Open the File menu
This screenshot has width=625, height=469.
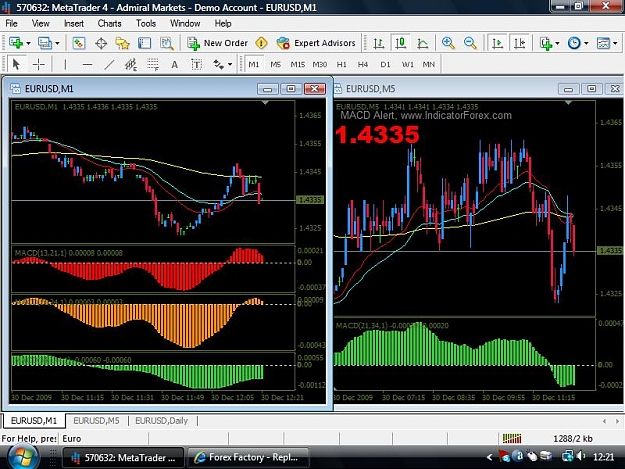[11, 24]
